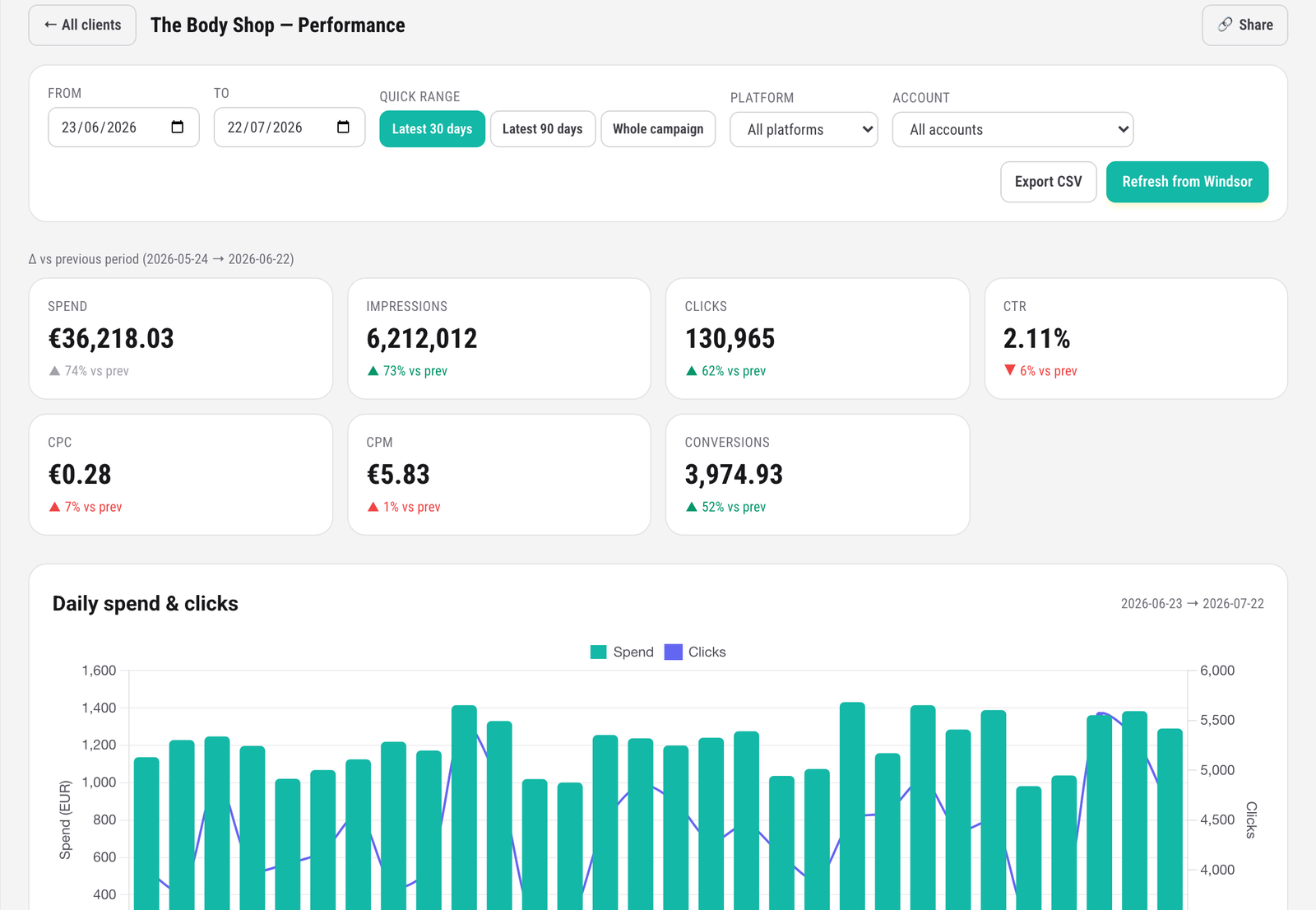Click the 74% vs prev spend delta
This screenshot has width=1316, height=910.
pyautogui.click(x=89, y=371)
